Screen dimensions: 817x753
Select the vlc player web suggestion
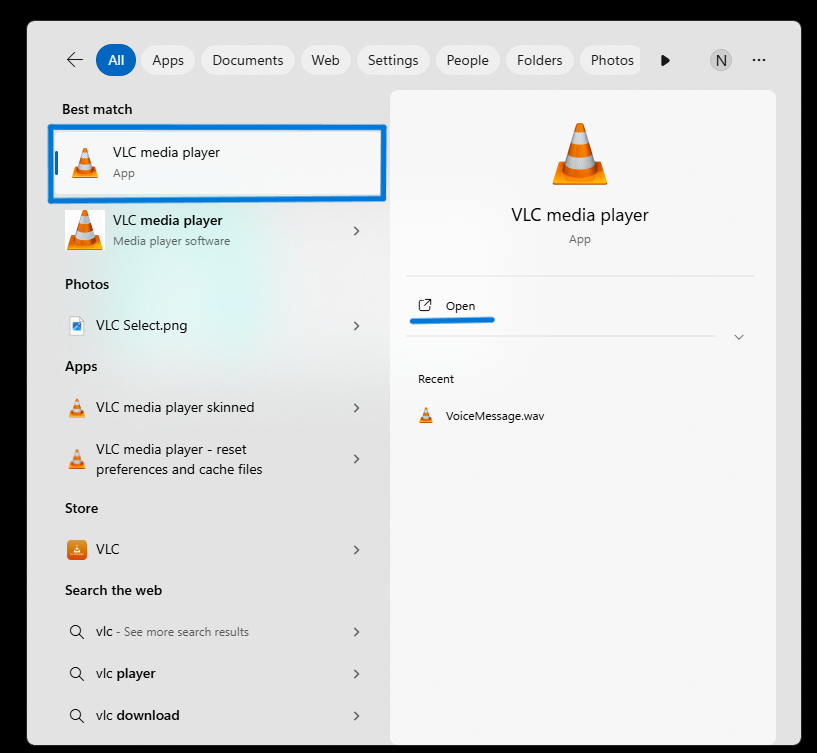214,674
